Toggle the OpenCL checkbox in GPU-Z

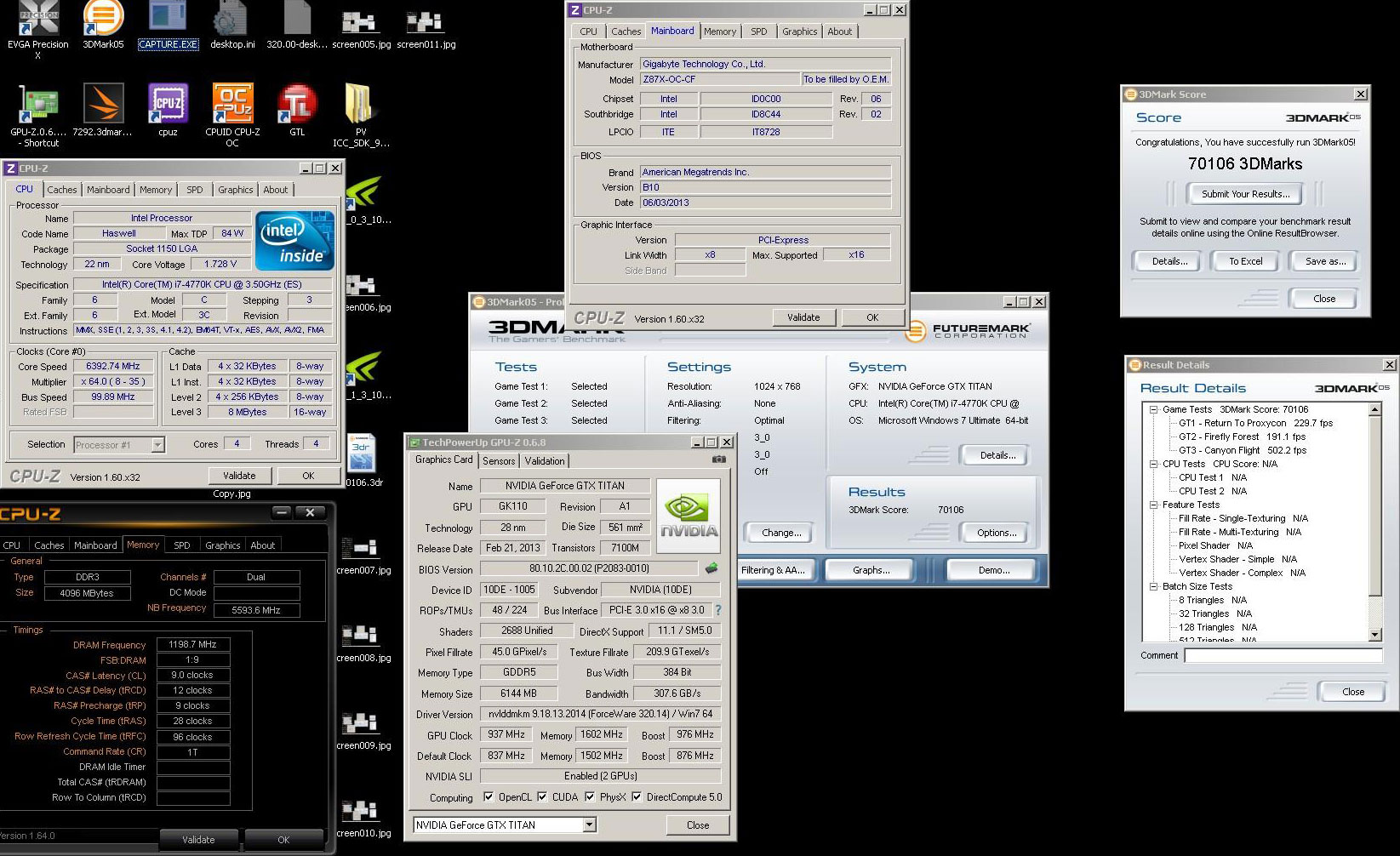[489, 797]
